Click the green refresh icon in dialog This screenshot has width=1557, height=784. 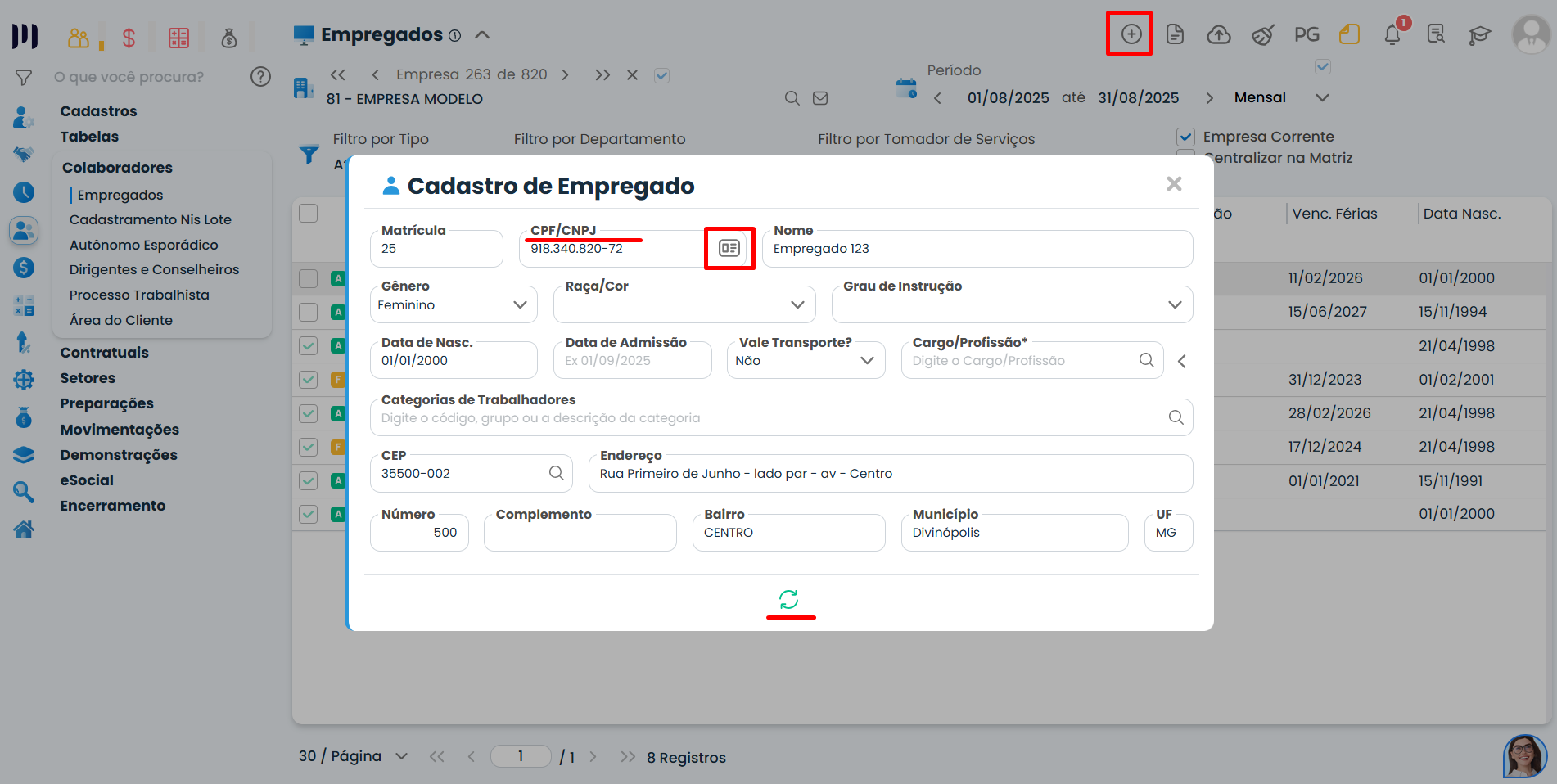(x=789, y=600)
